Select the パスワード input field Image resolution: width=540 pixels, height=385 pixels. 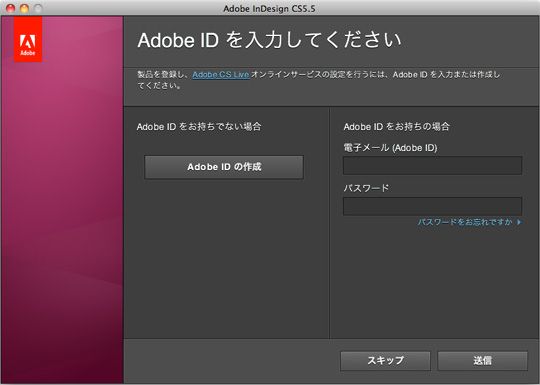pos(433,206)
